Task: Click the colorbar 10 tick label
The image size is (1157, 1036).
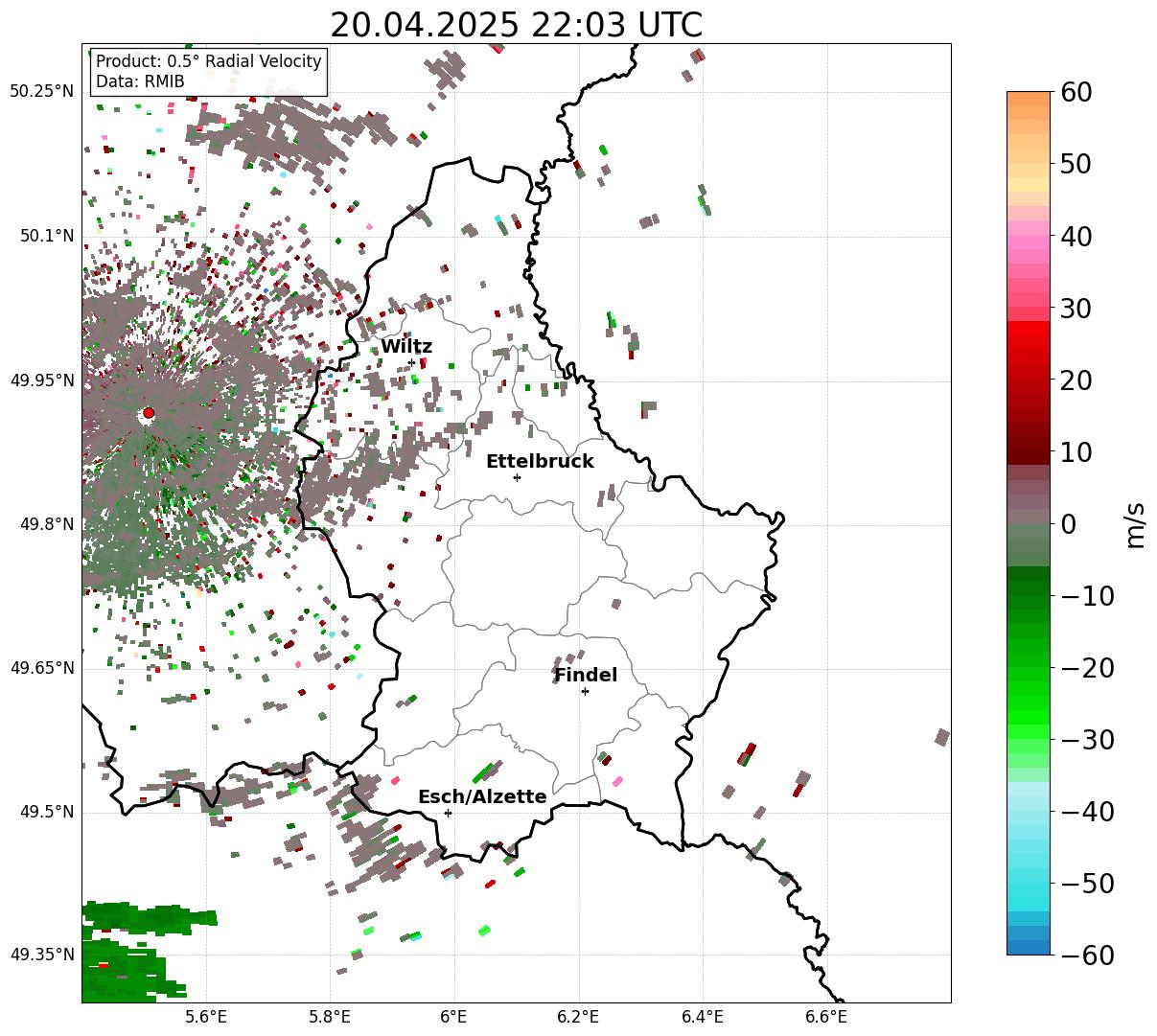Action: point(1075,452)
